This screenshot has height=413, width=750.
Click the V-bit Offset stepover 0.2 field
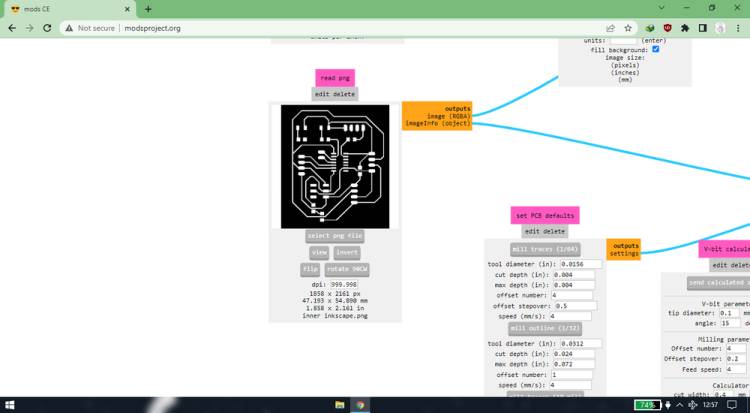(736, 358)
